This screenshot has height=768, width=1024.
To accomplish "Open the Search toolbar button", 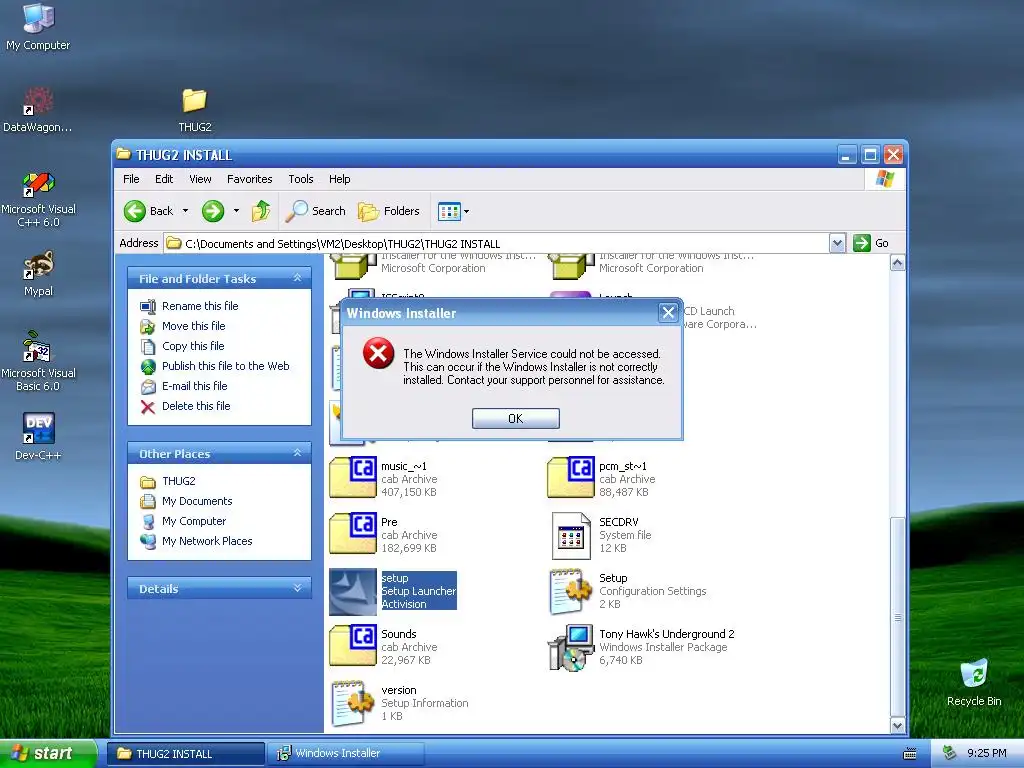I will coord(316,211).
